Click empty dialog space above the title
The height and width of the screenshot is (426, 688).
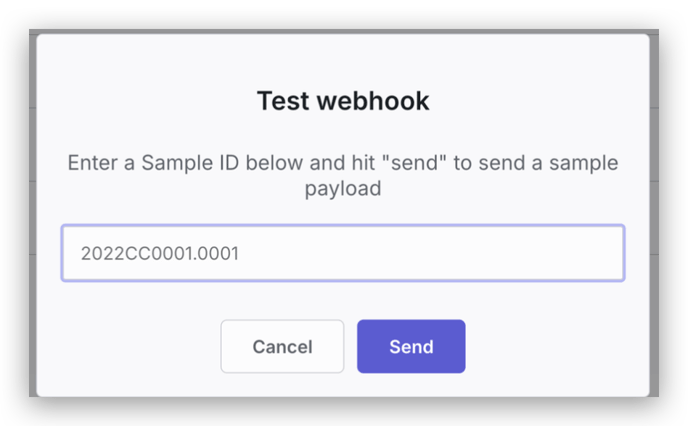(x=343, y=59)
